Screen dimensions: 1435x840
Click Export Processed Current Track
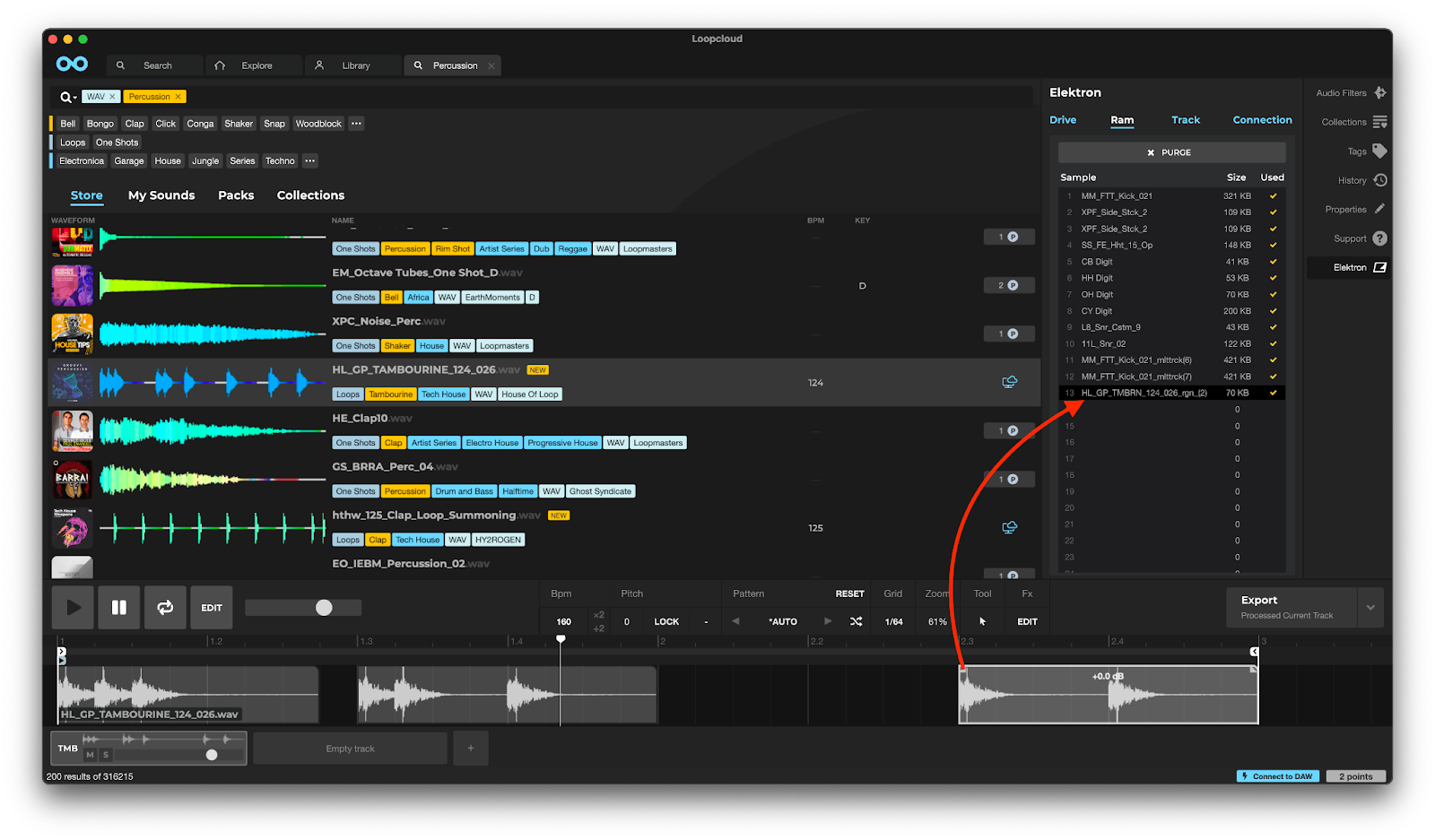click(1291, 607)
